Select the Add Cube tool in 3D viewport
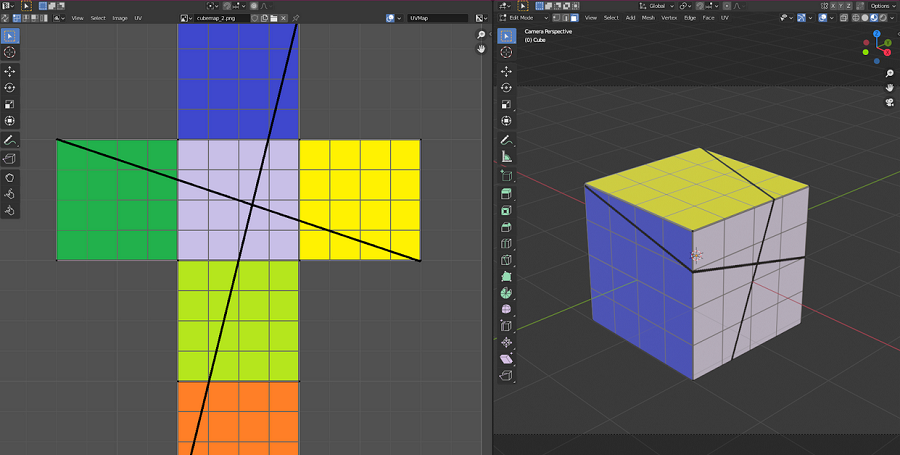The image size is (900, 455). (x=506, y=176)
